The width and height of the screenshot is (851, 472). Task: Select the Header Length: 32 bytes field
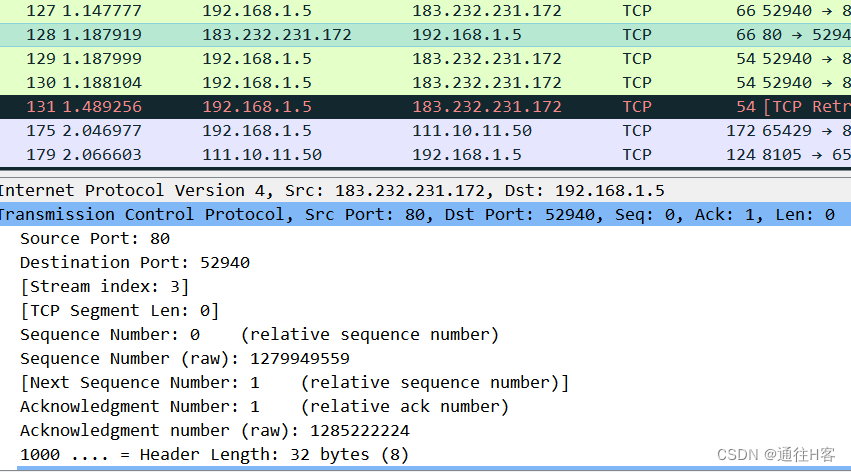click(x=214, y=455)
